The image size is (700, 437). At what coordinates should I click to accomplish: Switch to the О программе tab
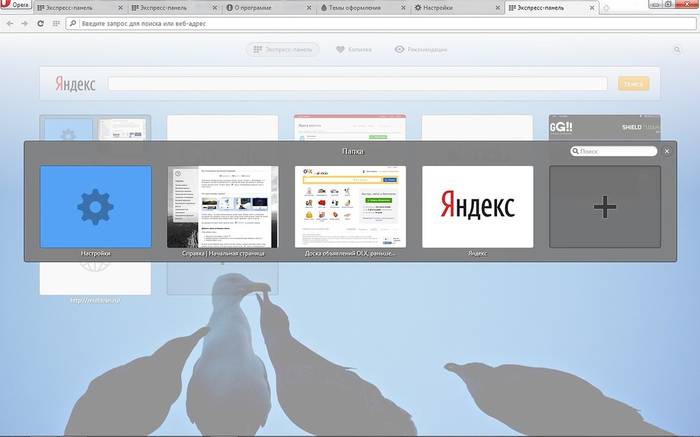[267, 8]
